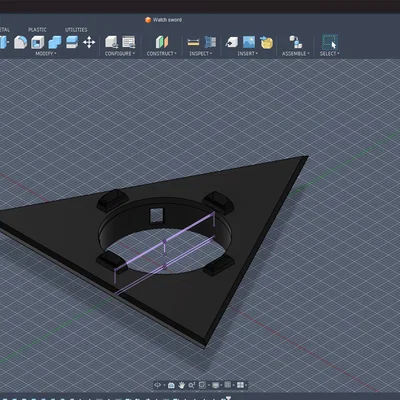The width and height of the screenshot is (400, 400).
Task: Activate the Select tool icon
Action: pos(330,42)
